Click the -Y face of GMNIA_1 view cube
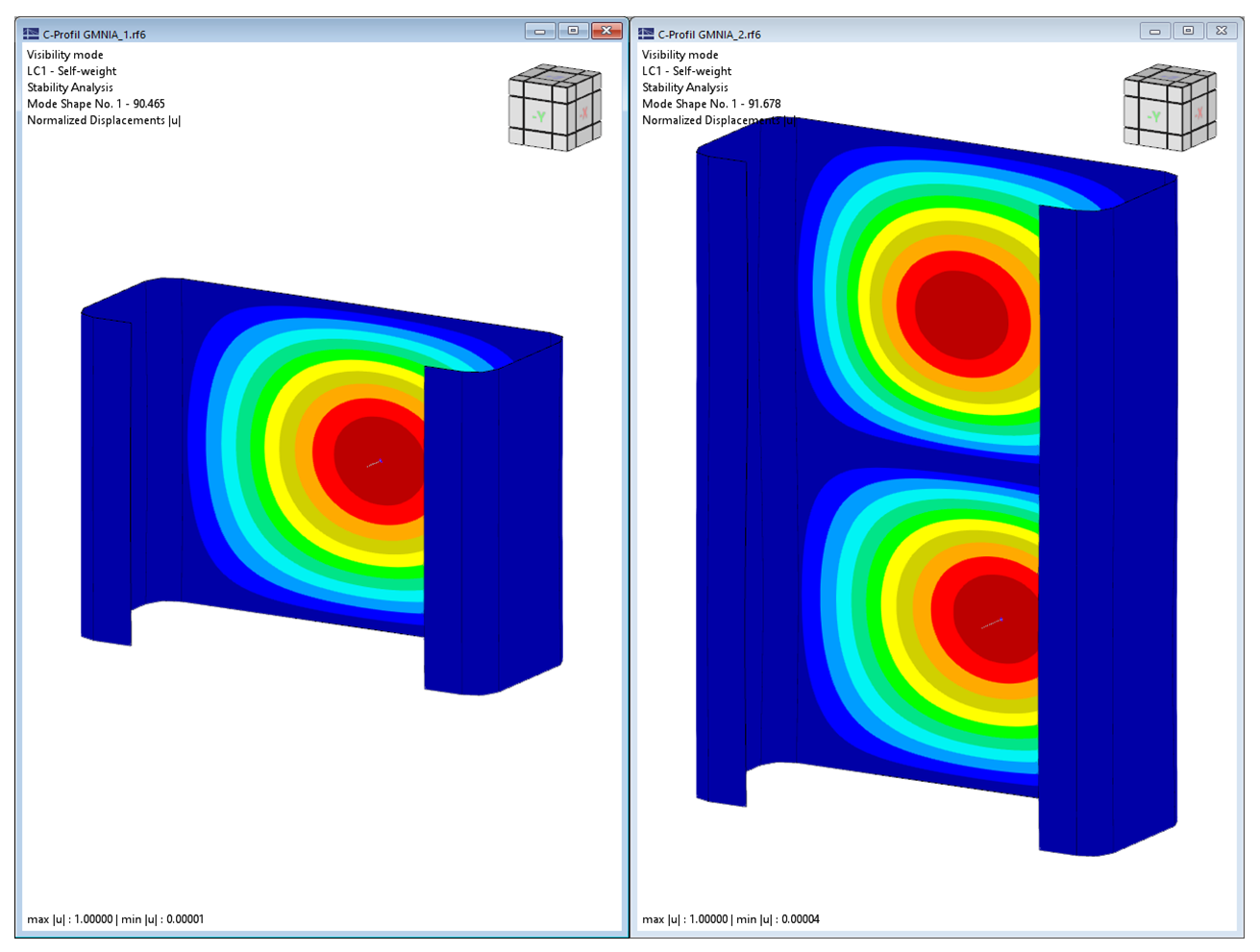Image resolution: width=1260 pixels, height=952 pixels. pos(539,117)
